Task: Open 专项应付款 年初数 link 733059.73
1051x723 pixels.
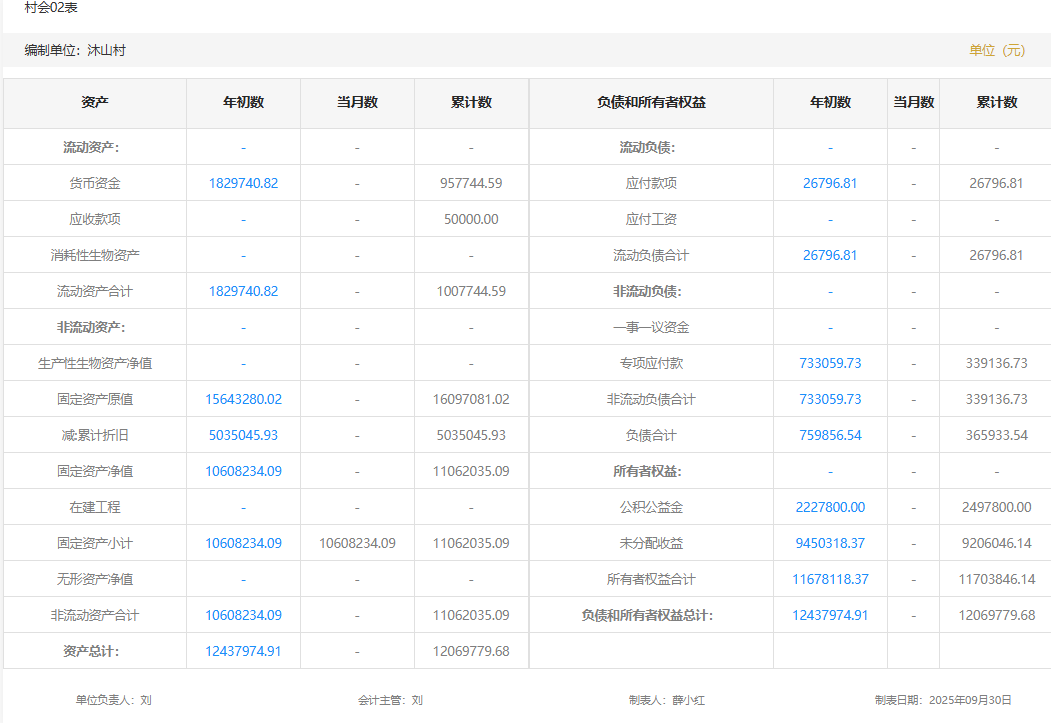Action: pos(830,363)
